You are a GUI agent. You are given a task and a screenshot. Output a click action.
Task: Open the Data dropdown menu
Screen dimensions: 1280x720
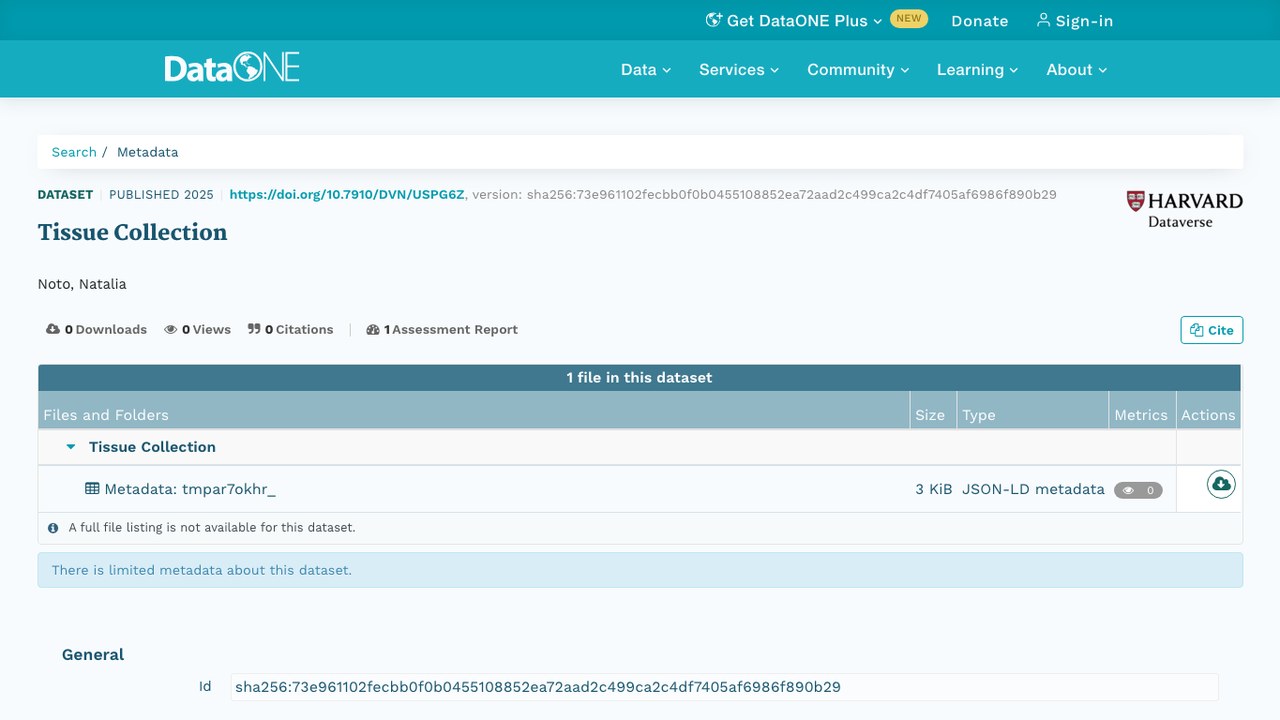[x=646, y=69]
